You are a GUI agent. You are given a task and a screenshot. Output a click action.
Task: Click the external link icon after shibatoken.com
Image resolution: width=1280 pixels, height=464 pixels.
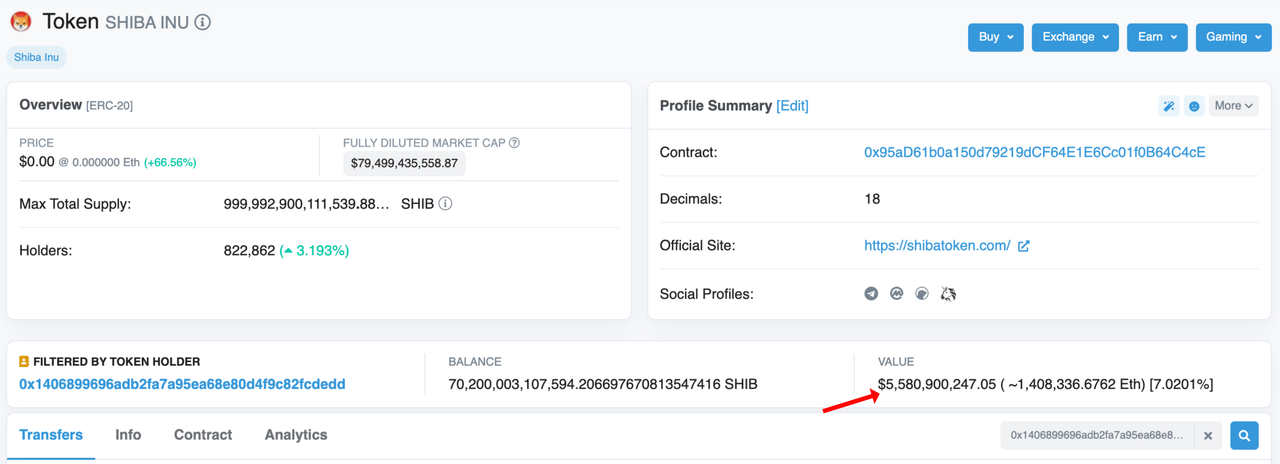point(1023,246)
